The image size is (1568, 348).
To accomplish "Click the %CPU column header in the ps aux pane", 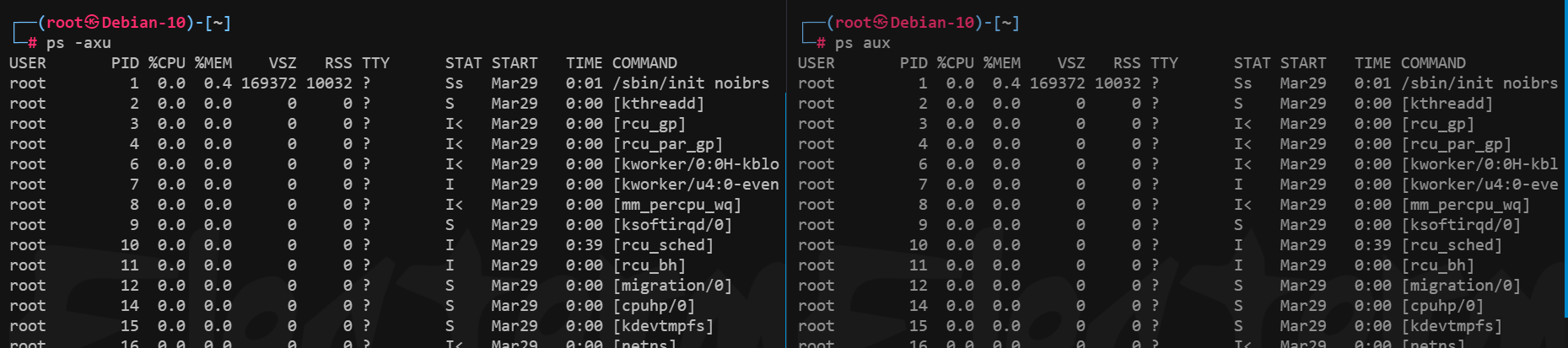I will click(955, 63).
